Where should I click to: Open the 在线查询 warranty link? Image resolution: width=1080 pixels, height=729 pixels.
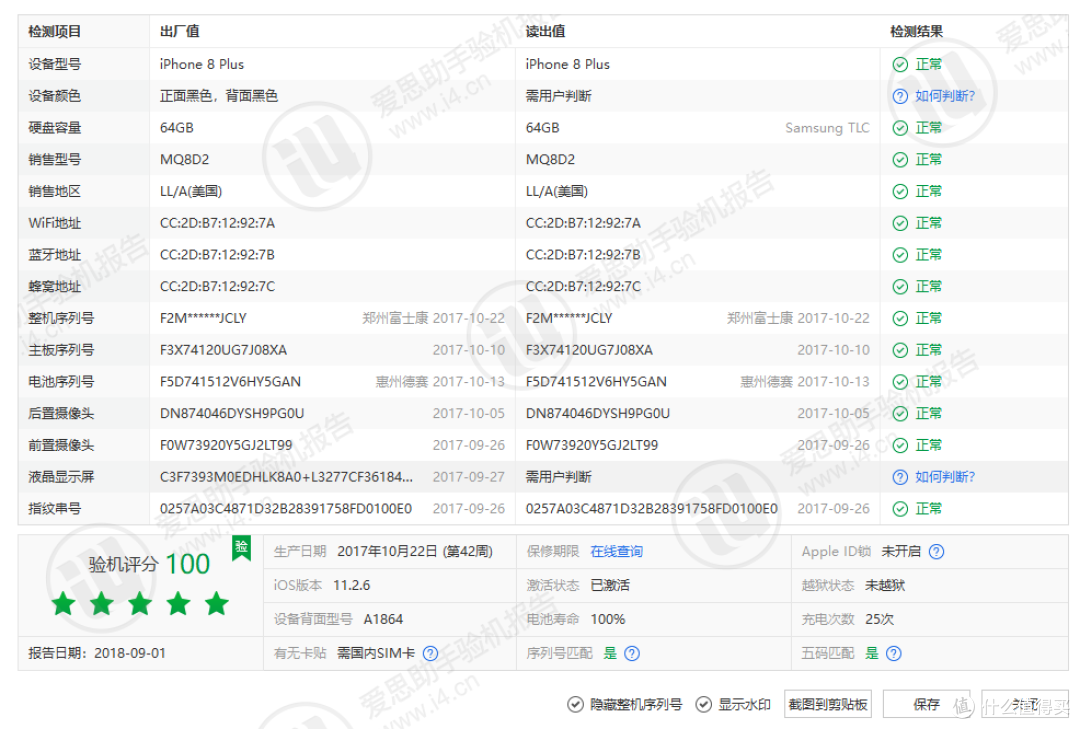click(616, 551)
